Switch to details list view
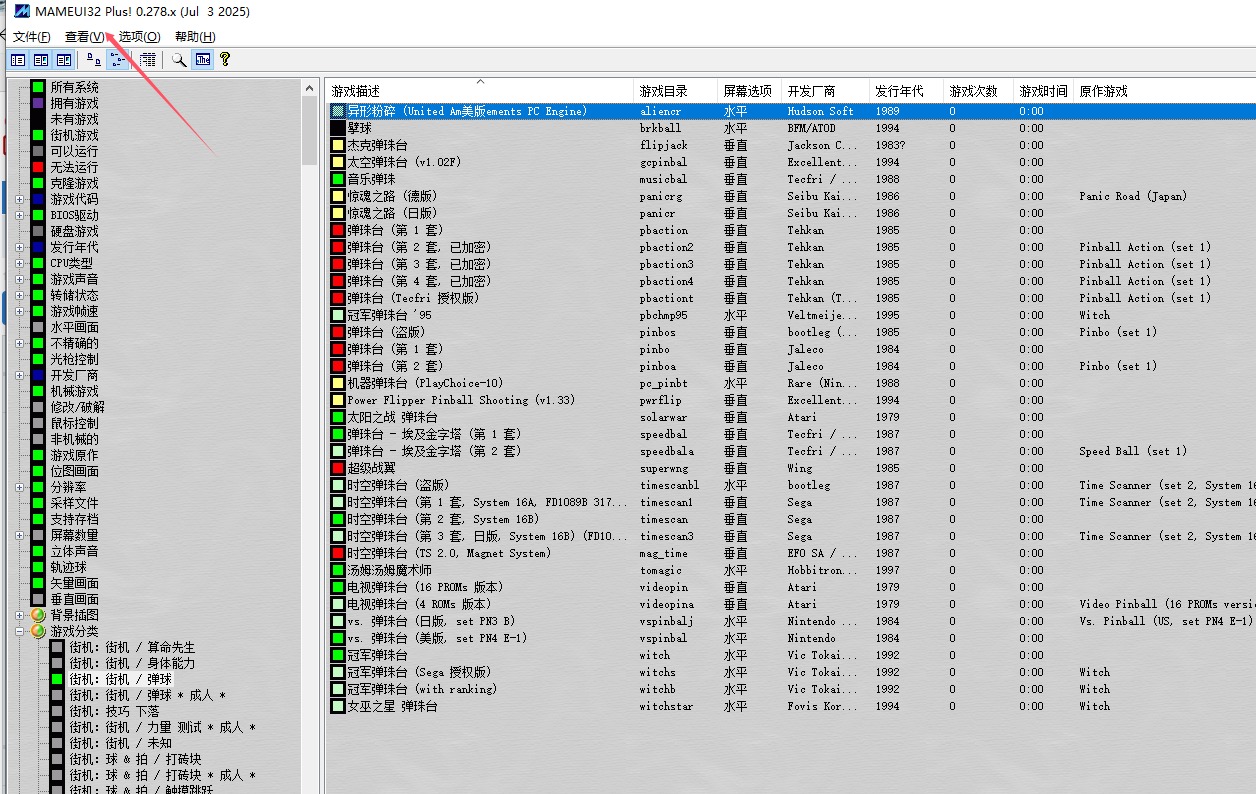 pos(148,60)
